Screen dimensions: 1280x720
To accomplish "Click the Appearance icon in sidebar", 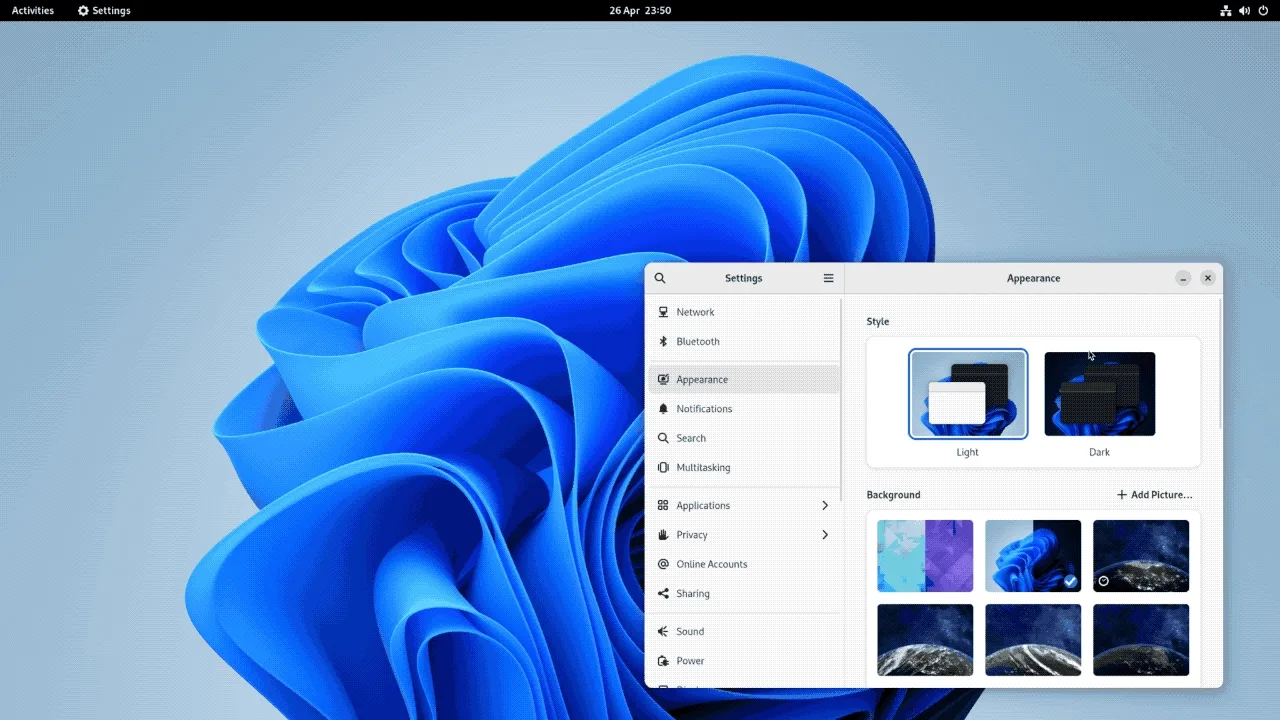I will coord(663,379).
